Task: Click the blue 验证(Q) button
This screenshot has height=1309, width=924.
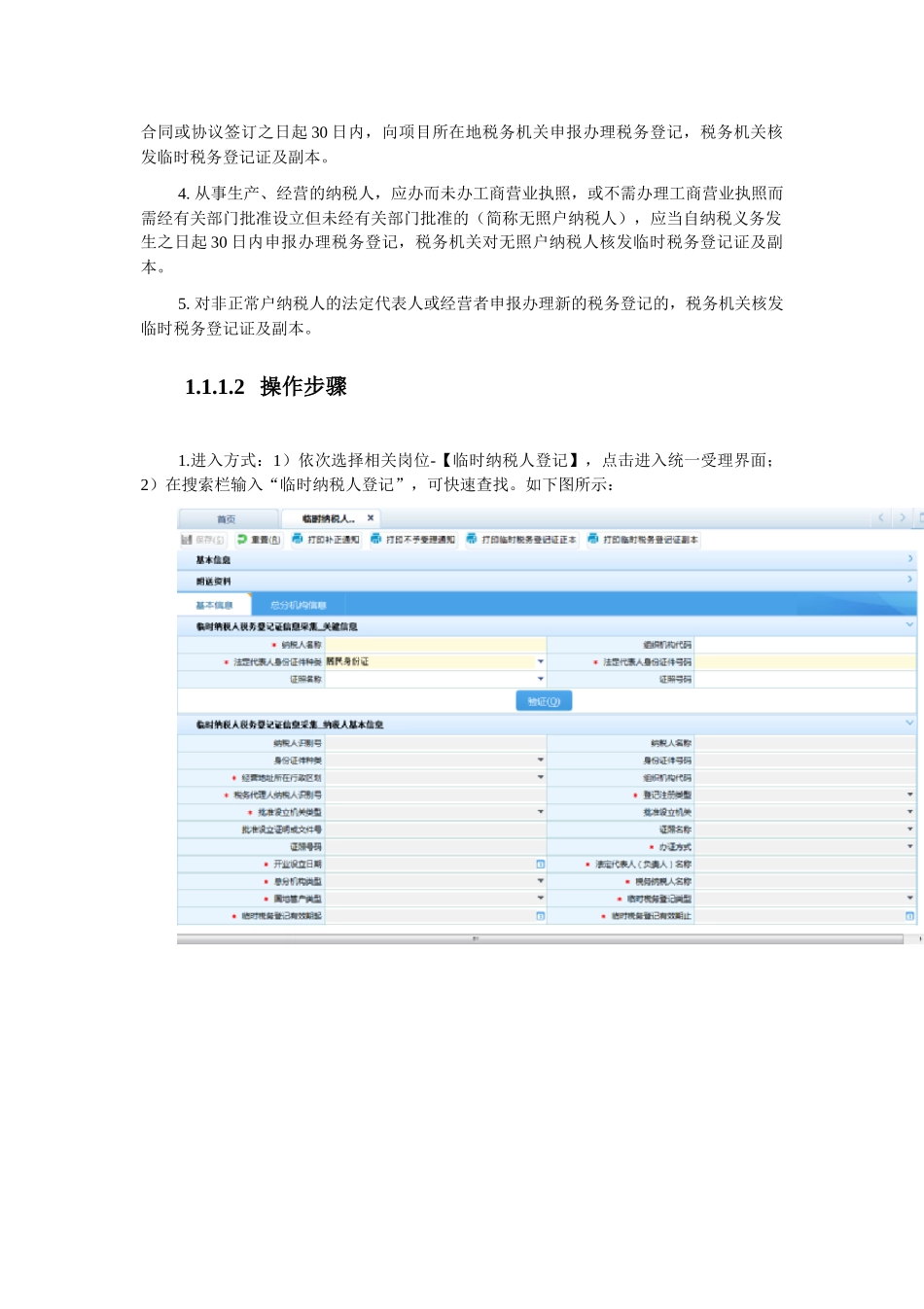Action: pos(544,701)
